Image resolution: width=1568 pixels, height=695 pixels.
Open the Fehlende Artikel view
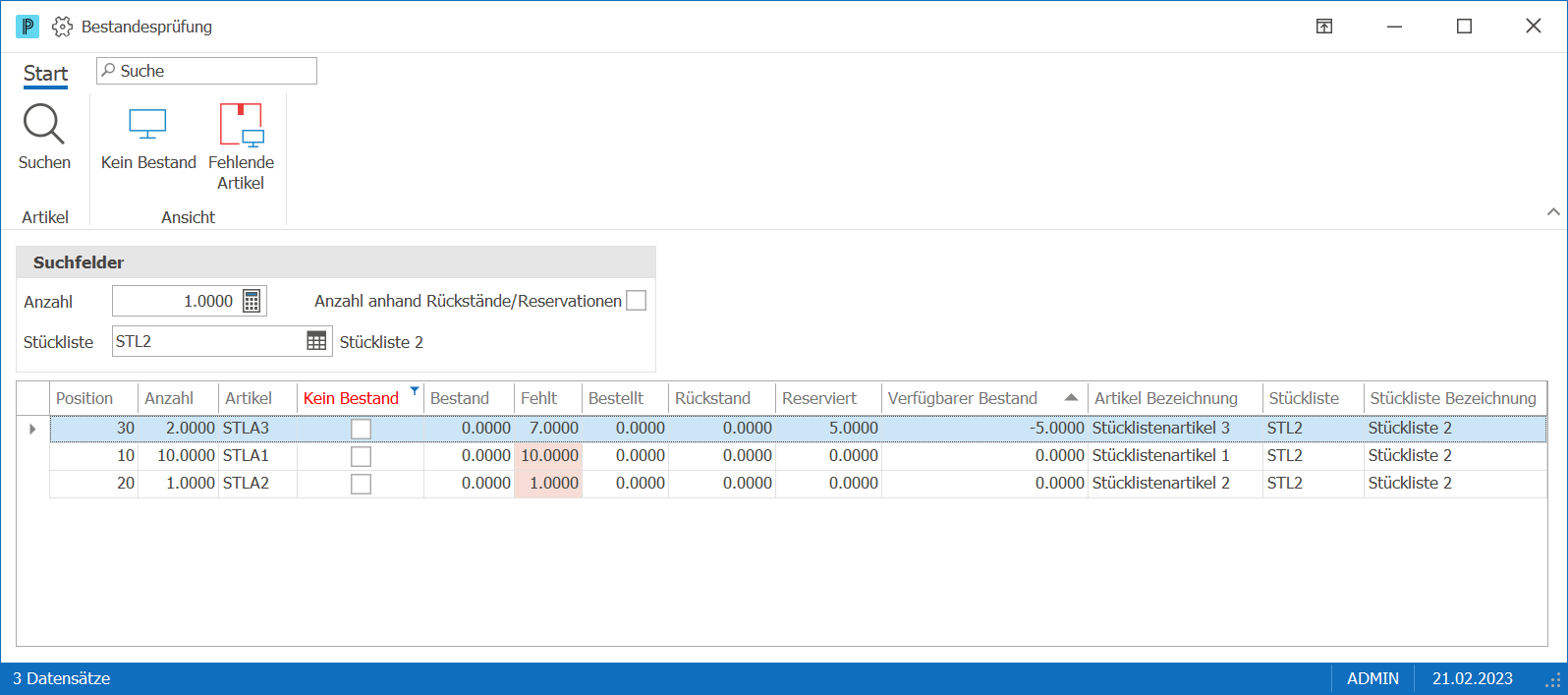(x=242, y=125)
